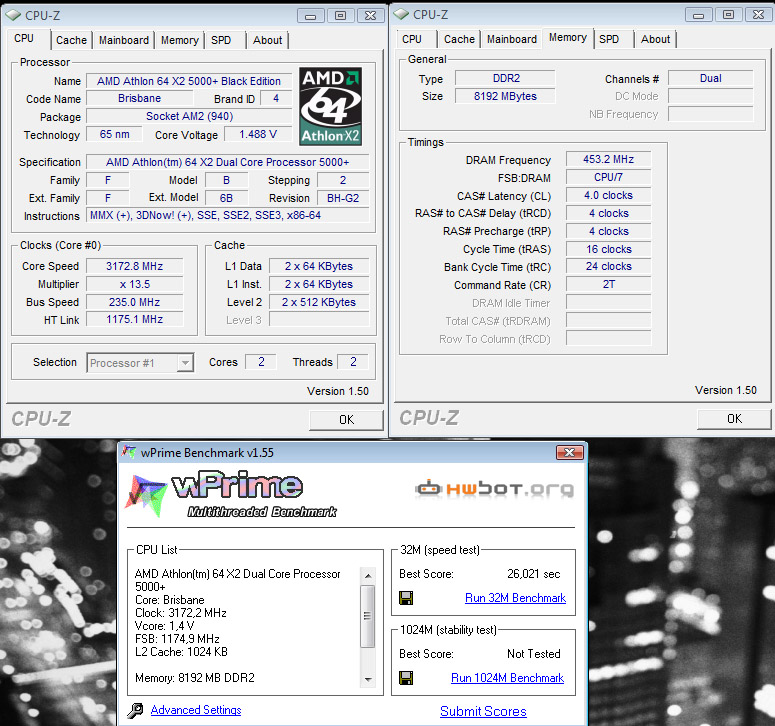The image size is (775, 726).
Task: Click the HT Link value 1175.1 MHz
Action: point(134,320)
